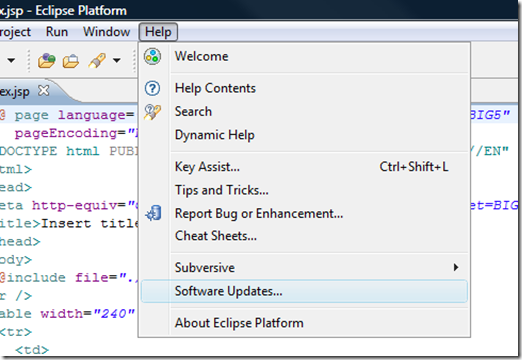Select the highlighter pen toolbar icon
This screenshot has width=522, height=360.
(x=97, y=60)
